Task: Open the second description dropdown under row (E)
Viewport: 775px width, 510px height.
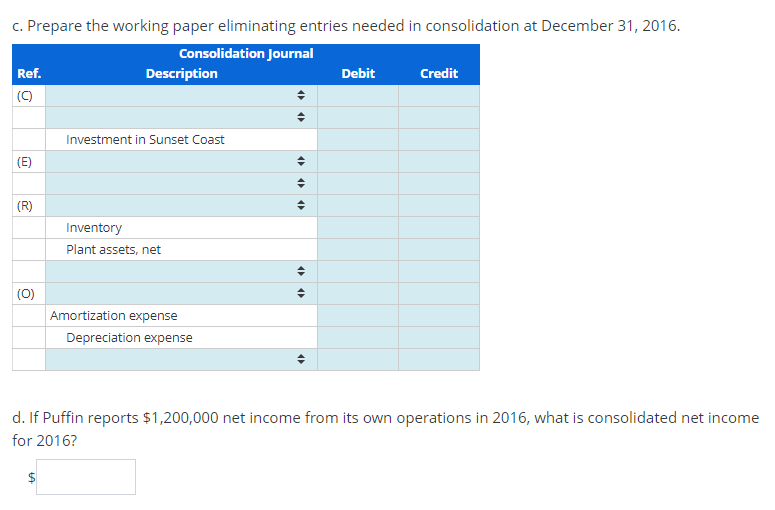Action: click(x=181, y=183)
